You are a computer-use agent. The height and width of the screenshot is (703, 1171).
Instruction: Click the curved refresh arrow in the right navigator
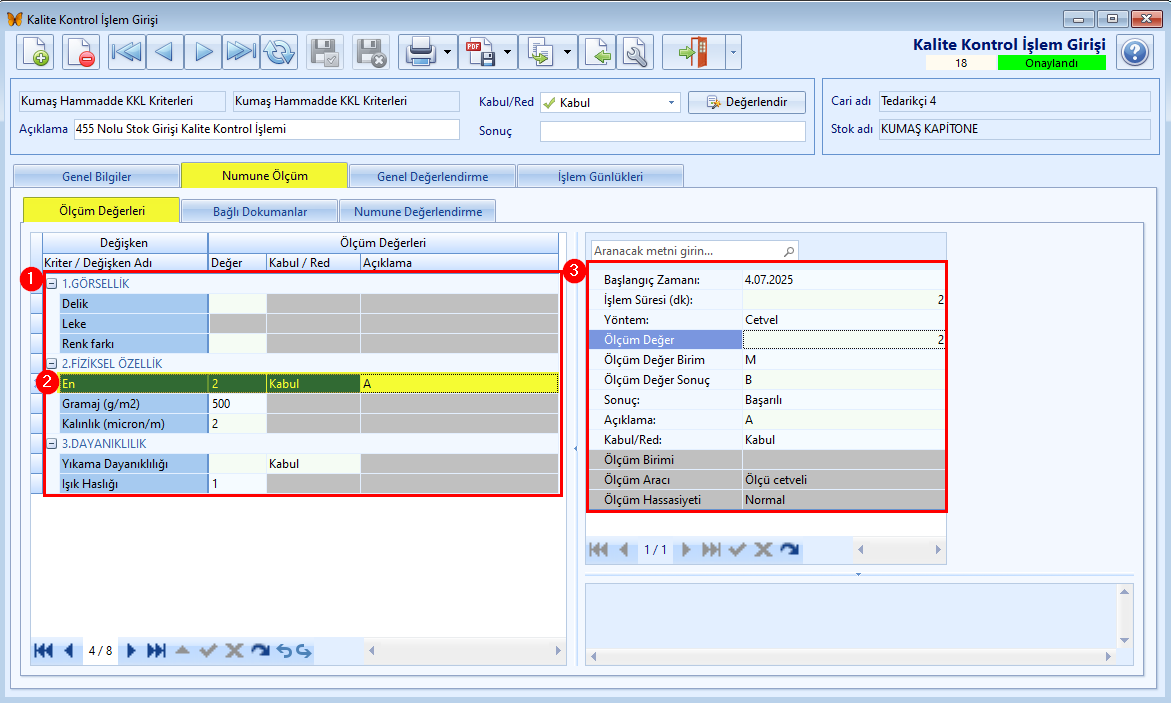pyautogui.click(x=789, y=550)
